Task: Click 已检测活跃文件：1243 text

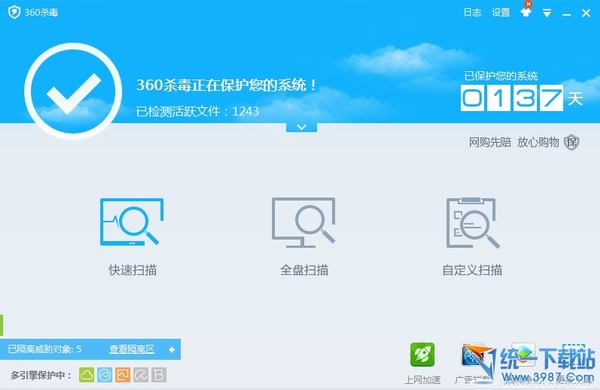Action: (x=197, y=111)
